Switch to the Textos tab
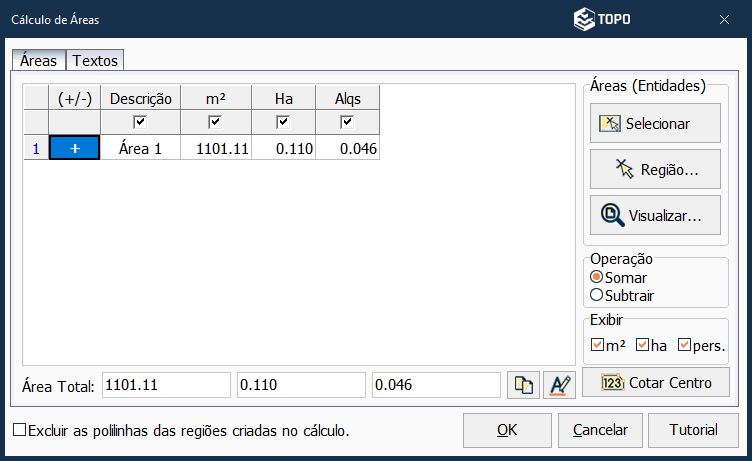The image size is (752, 461). pyautogui.click(x=96, y=61)
